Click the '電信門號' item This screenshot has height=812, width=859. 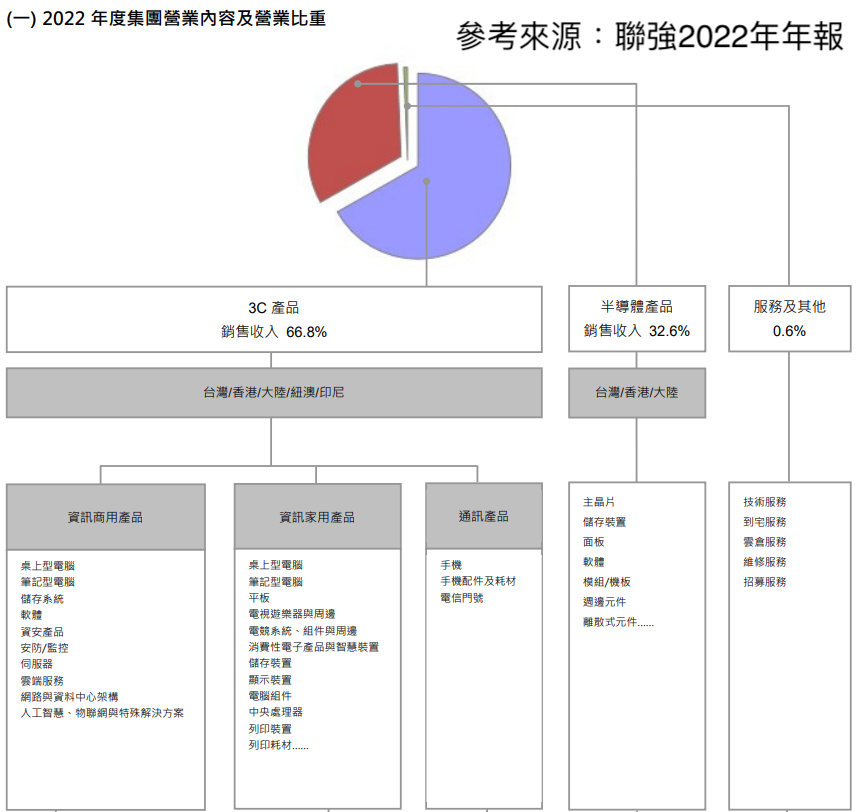pos(462,598)
